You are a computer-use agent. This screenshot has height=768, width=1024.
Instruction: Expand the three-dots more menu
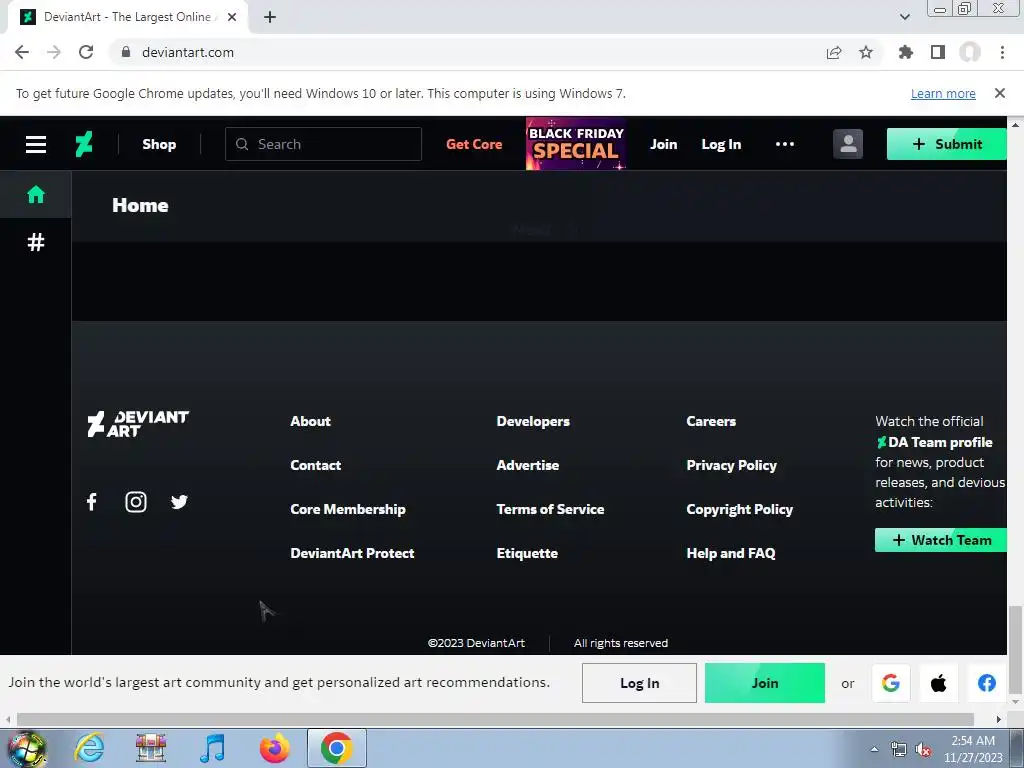pos(785,144)
